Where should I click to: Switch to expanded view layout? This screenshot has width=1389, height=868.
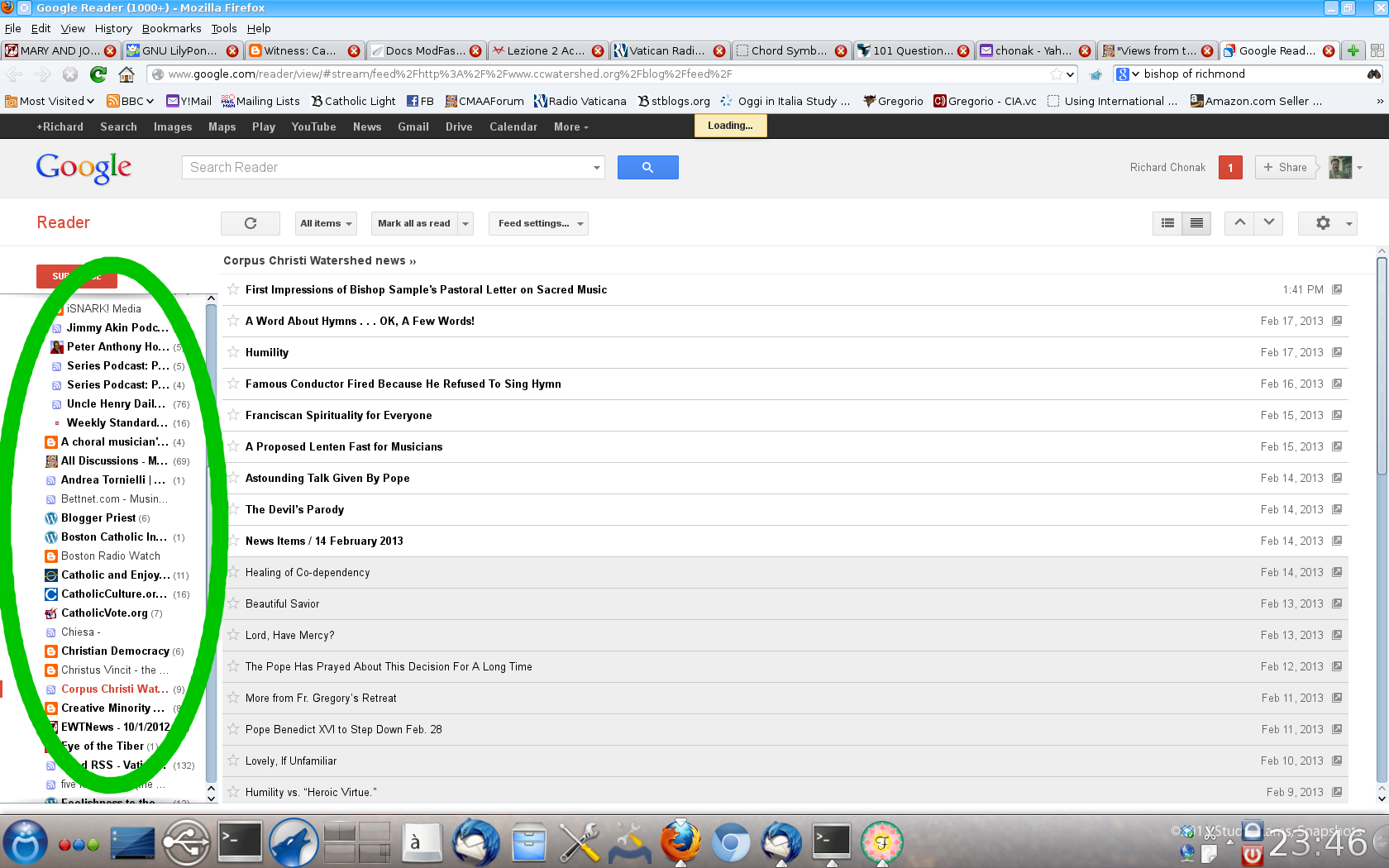(x=1167, y=223)
